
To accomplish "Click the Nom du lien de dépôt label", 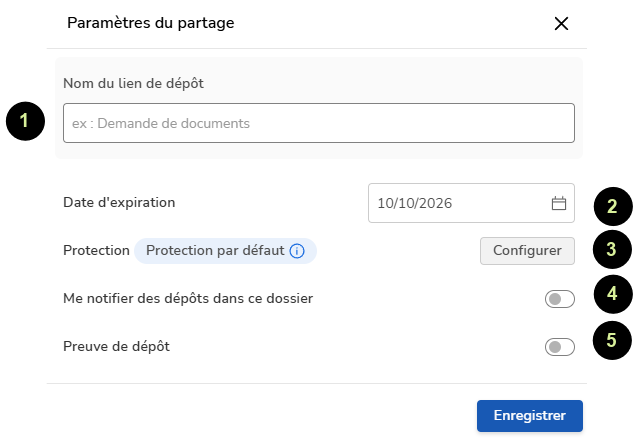I will click(x=133, y=83).
